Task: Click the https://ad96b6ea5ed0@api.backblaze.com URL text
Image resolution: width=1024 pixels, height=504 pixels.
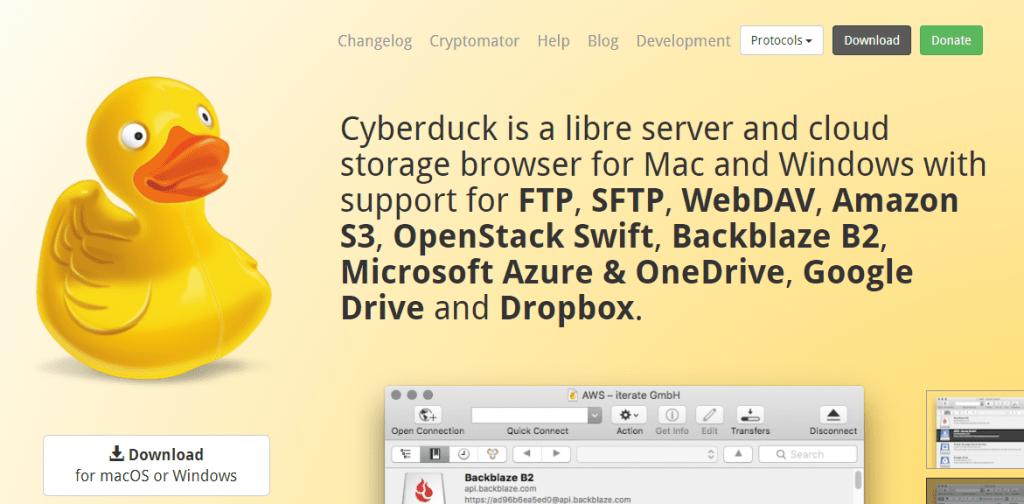Action: coord(547,499)
